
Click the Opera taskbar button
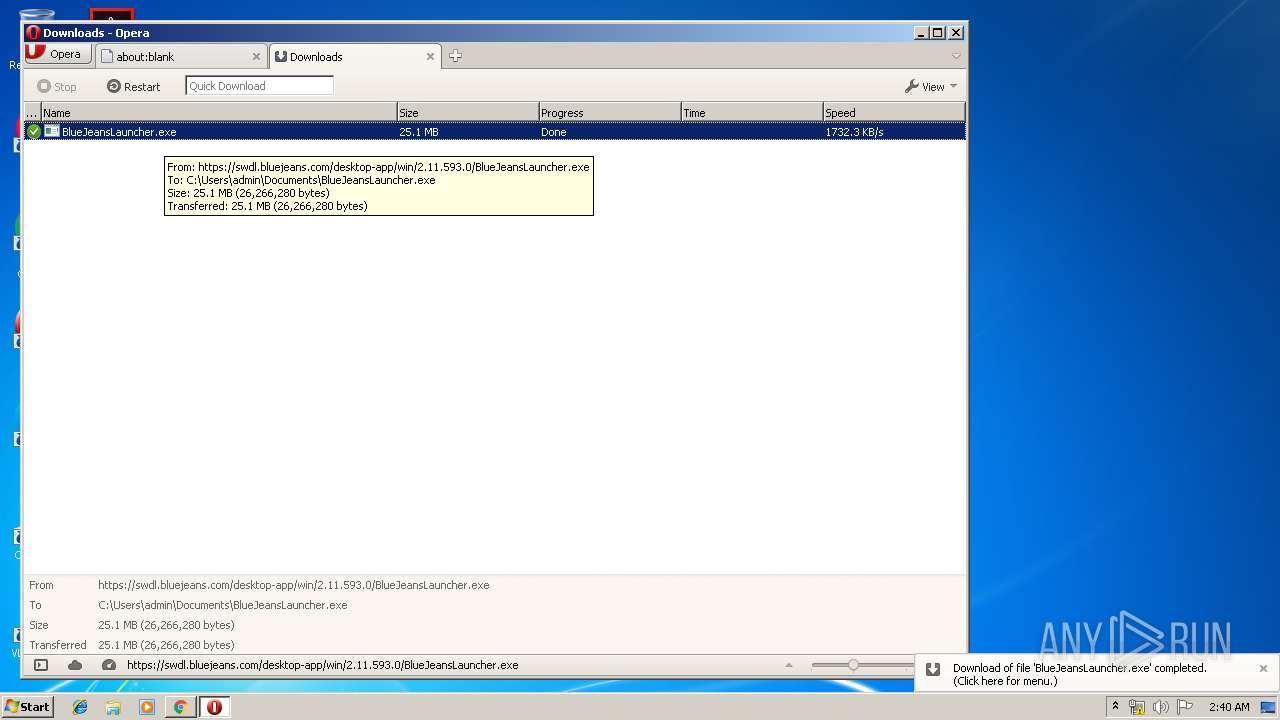click(214, 707)
